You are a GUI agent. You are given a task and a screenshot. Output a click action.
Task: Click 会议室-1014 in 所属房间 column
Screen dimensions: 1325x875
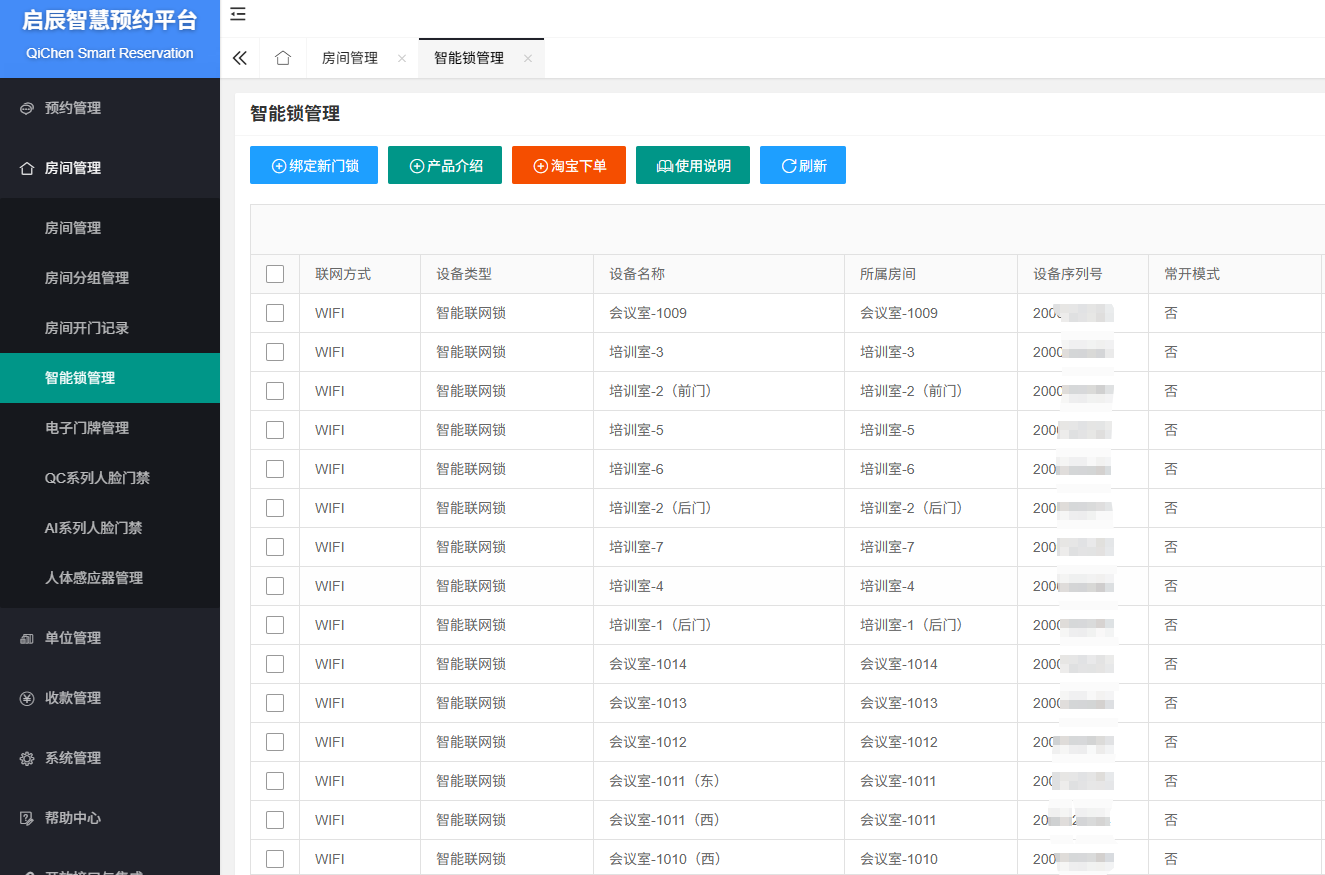click(x=899, y=664)
